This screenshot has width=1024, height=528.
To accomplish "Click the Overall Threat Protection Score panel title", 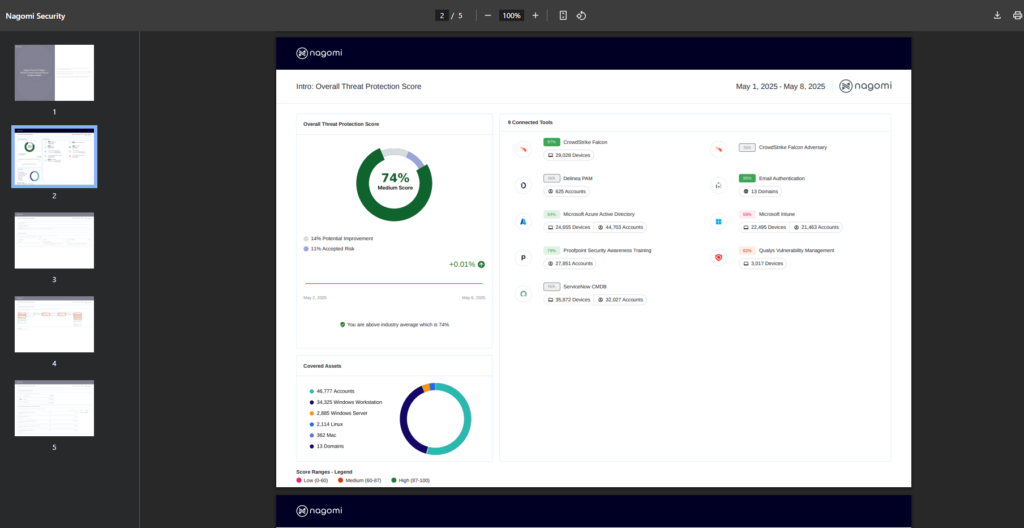I will pos(341,124).
